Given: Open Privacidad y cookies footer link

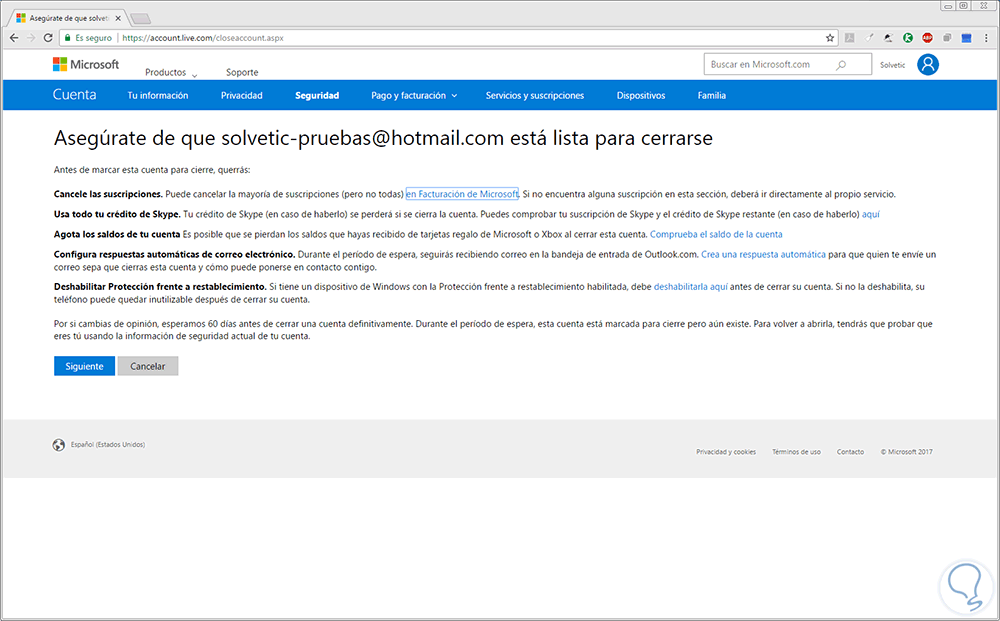Looking at the screenshot, I should point(726,452).
